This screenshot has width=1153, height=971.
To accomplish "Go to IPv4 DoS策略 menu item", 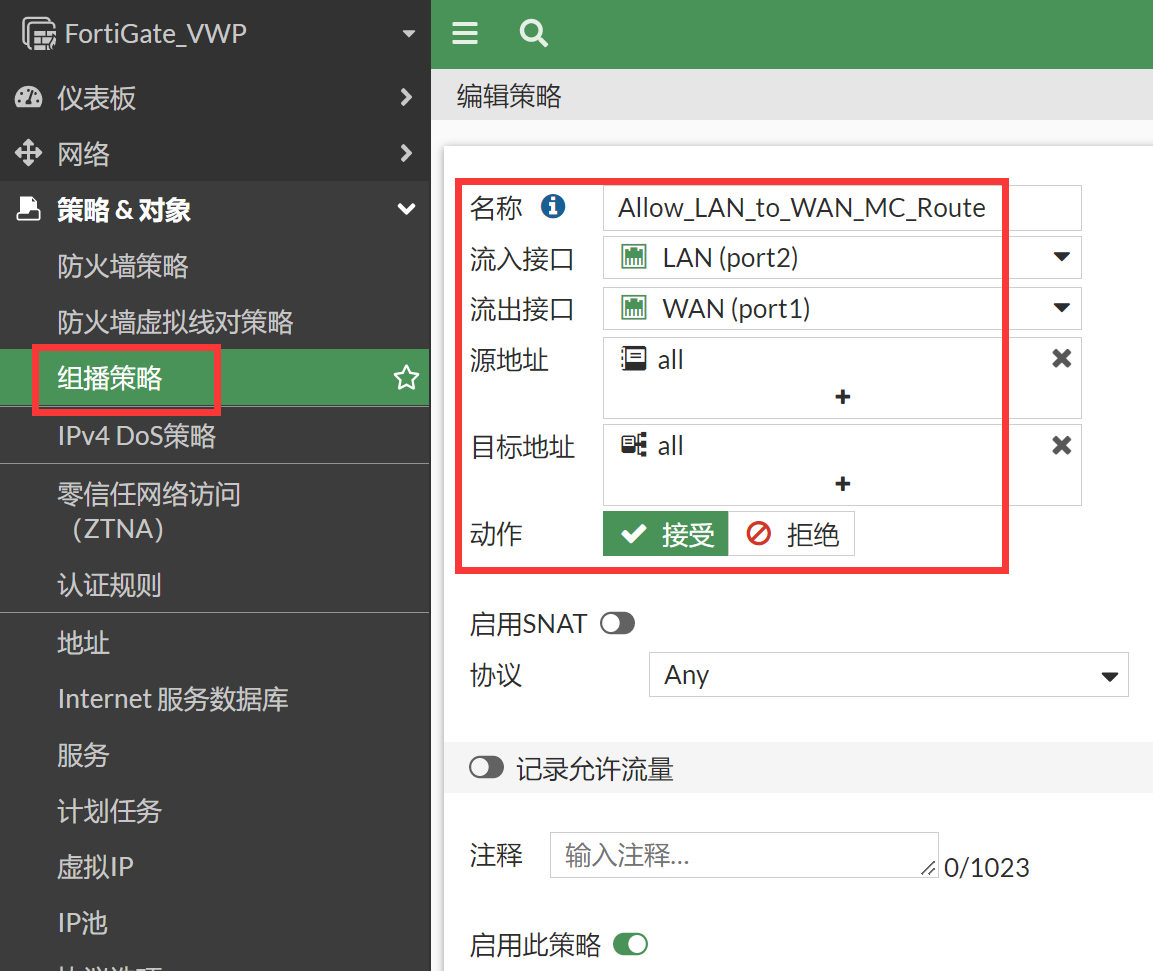I will point(137,436).
